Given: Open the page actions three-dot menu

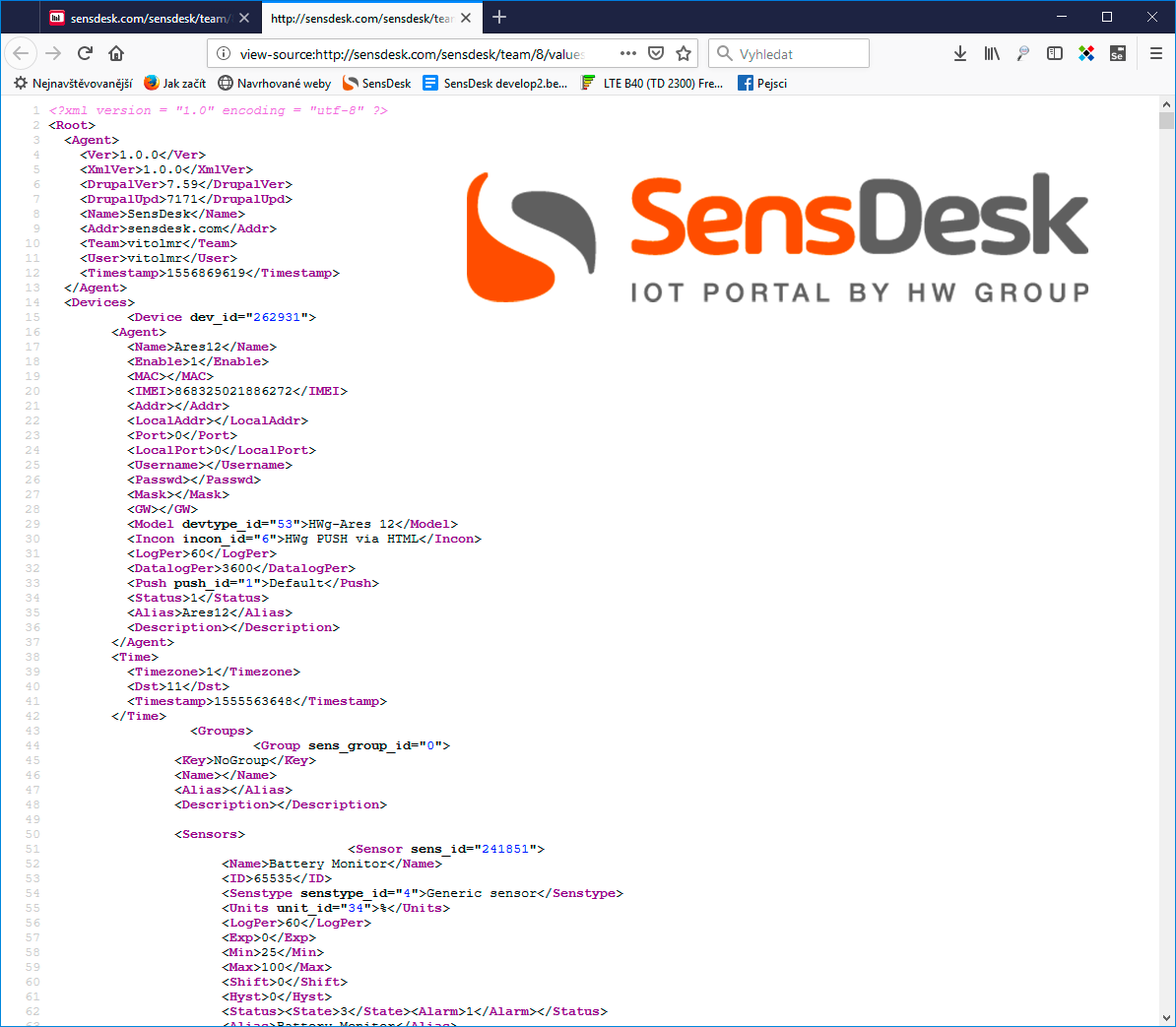Looking at the screenshot, I should tap(627, 53).
